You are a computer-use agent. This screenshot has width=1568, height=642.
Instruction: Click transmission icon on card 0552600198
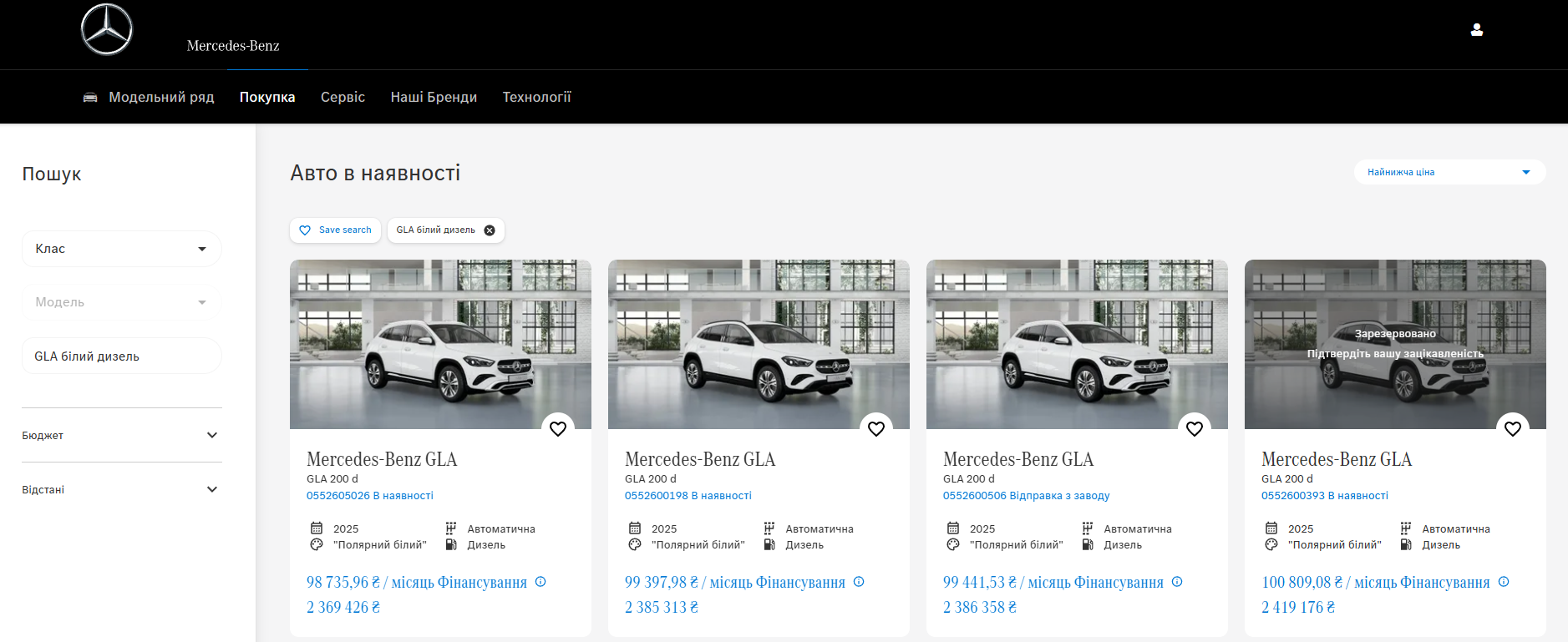point(769,528)
